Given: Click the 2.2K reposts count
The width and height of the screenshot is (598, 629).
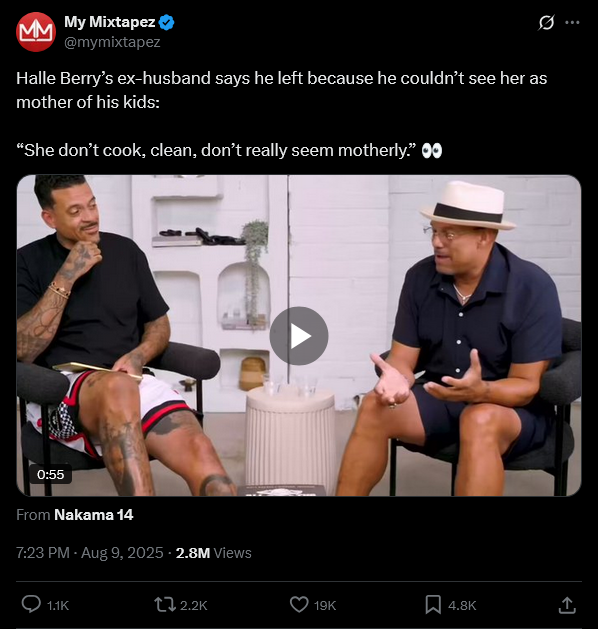Looking at the screenshot, I should coord(193,605).
